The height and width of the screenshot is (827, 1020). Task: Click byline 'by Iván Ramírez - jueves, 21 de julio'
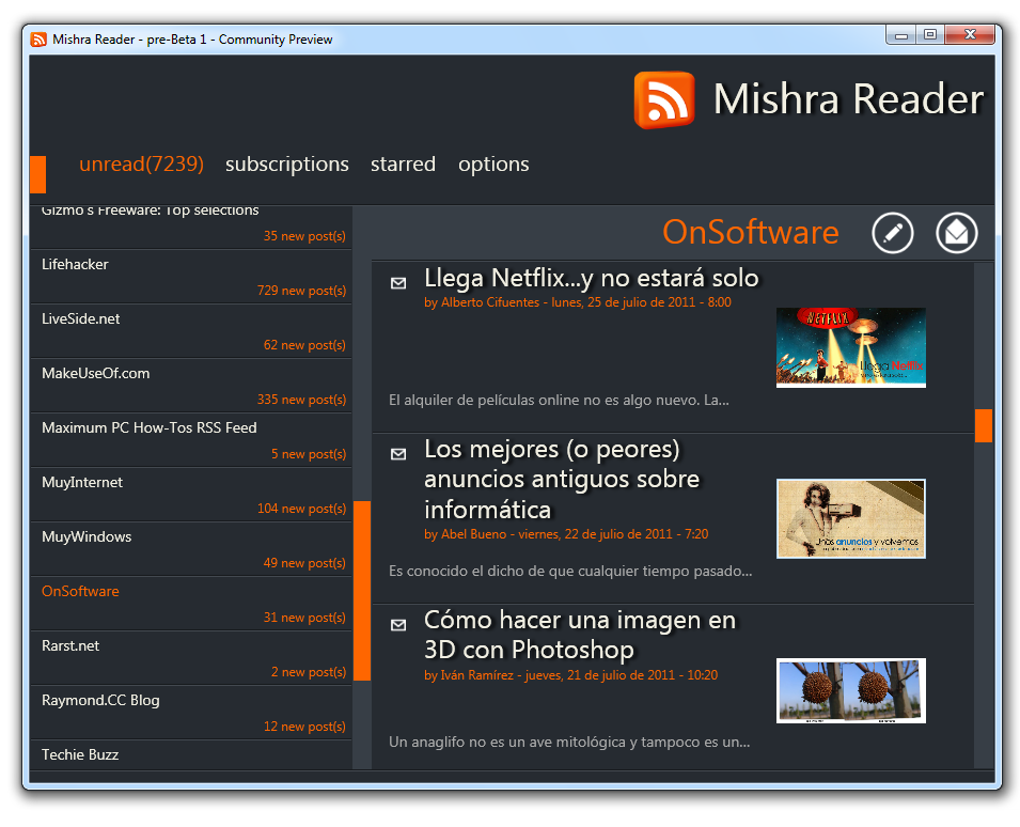[571, 675]
